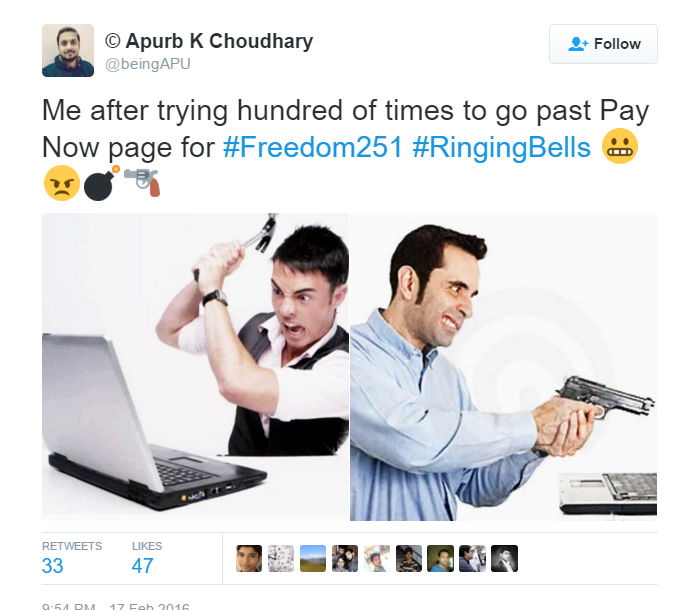Click the landscape liker avatar
This screenshot has width=689, height=610.
coord(313,559)
